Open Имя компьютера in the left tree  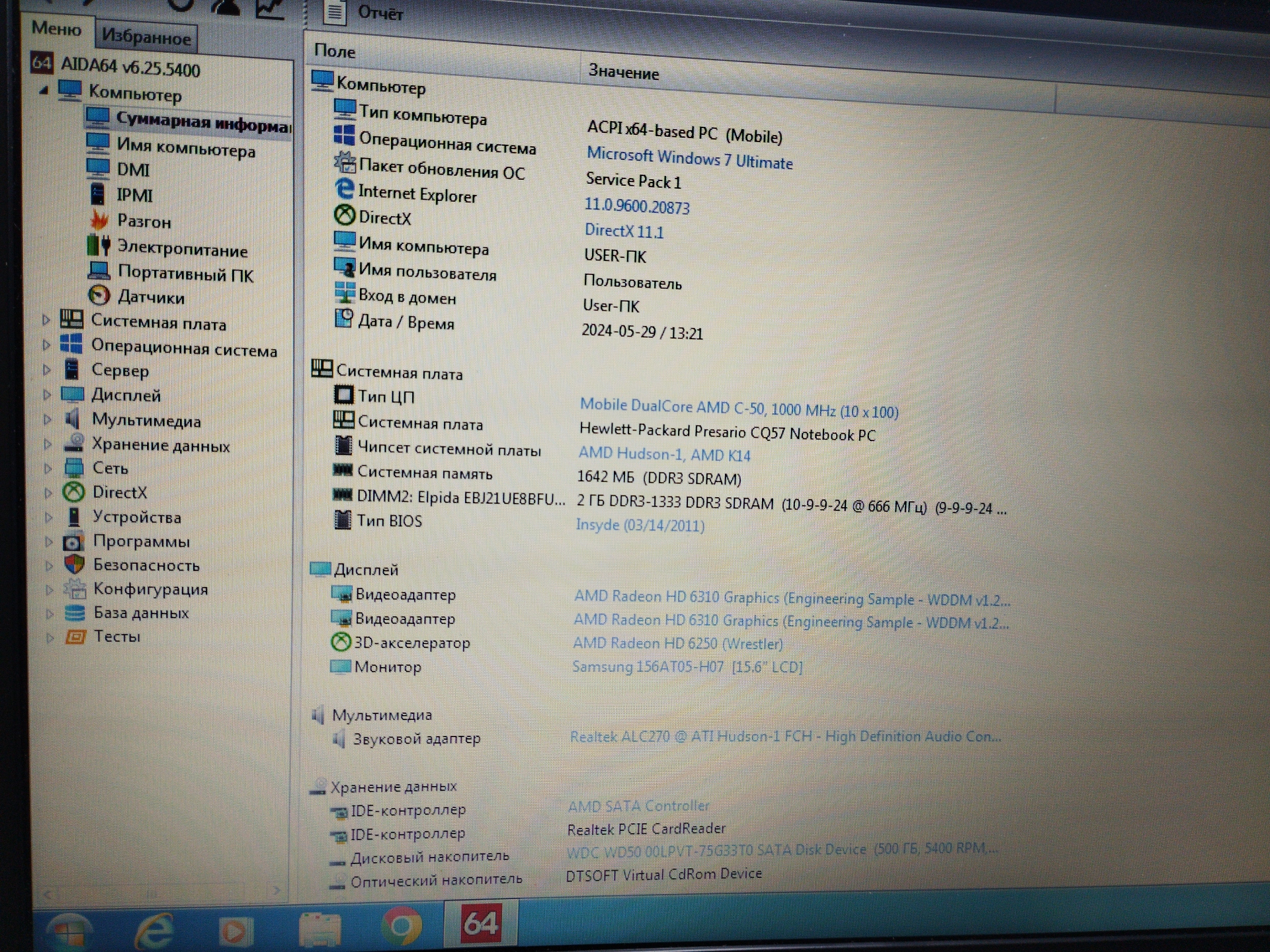186,147
